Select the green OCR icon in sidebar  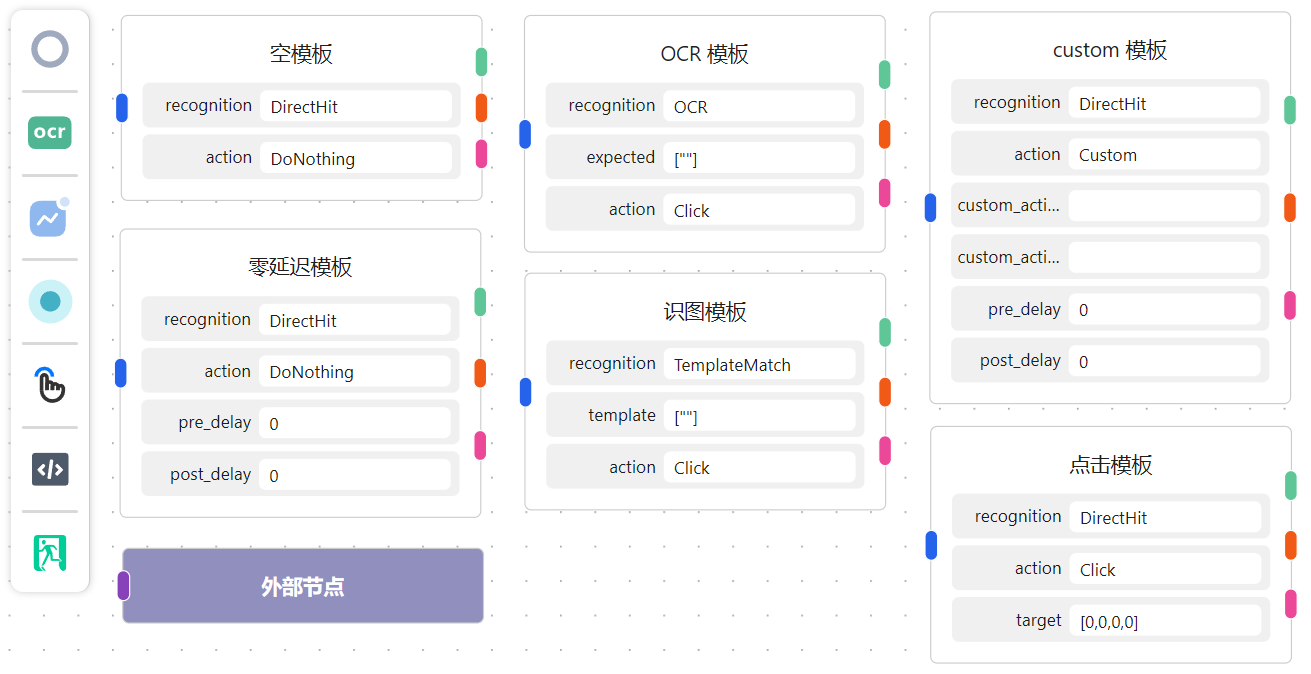pyautogui.click(x=50, y=132)
